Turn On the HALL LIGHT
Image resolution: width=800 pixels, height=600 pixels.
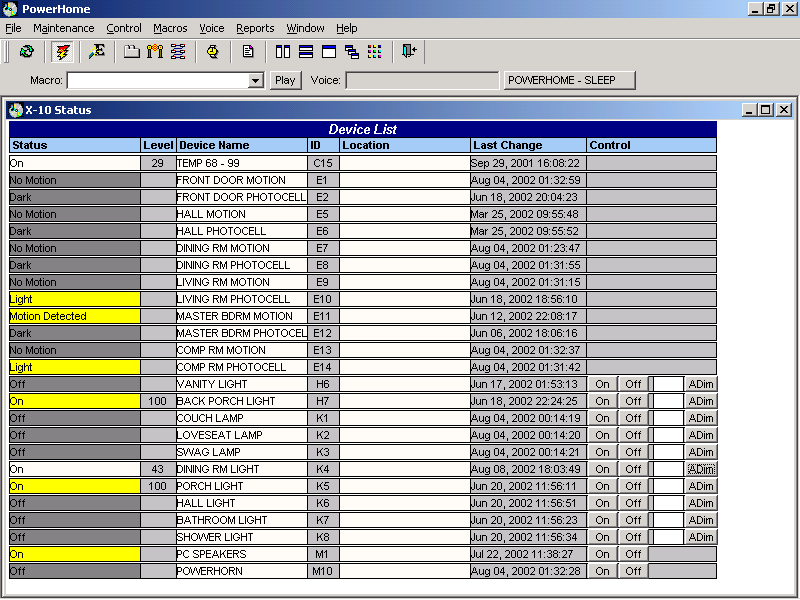603,503
